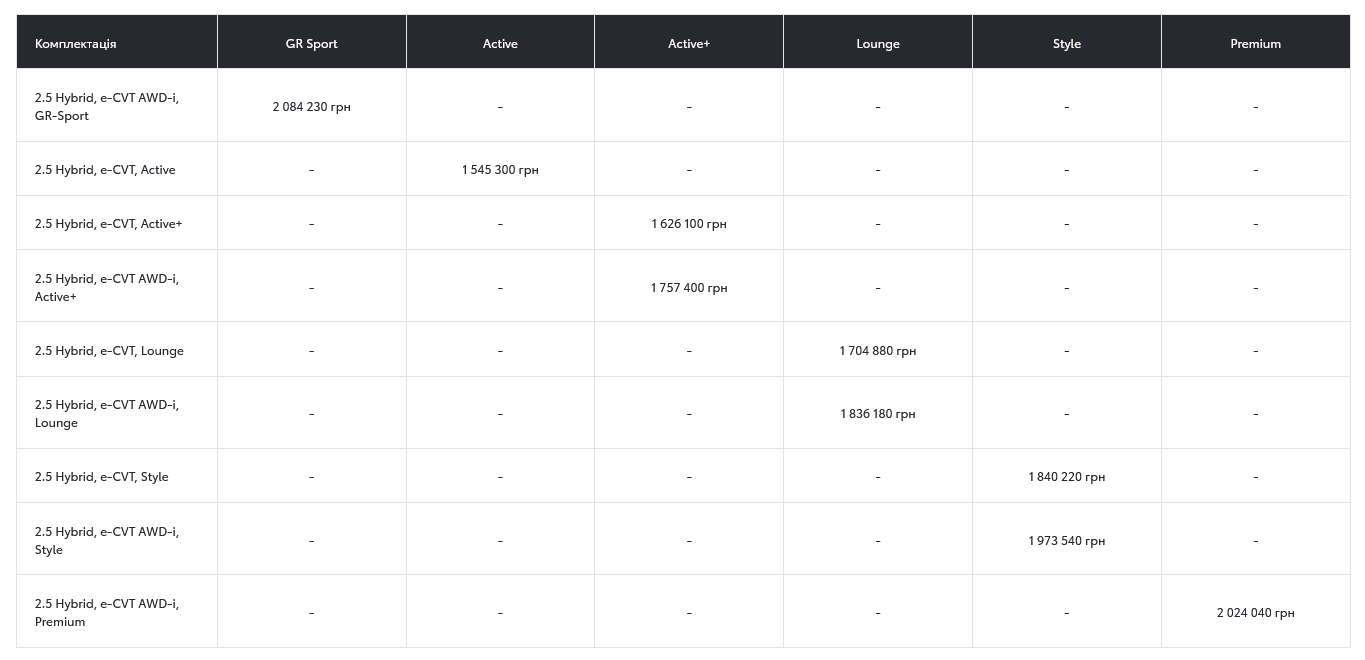Click the 1 836 180 грн price
This screenshot has height=660, width=1365.
(878, 414)
